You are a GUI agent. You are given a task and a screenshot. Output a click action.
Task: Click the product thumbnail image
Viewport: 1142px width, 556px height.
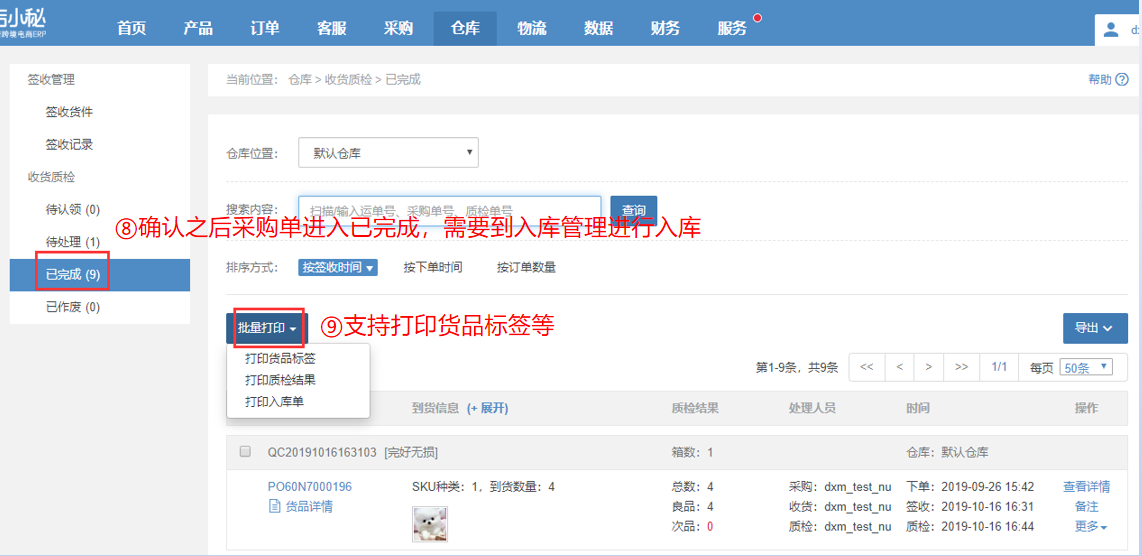click(430, 524)
